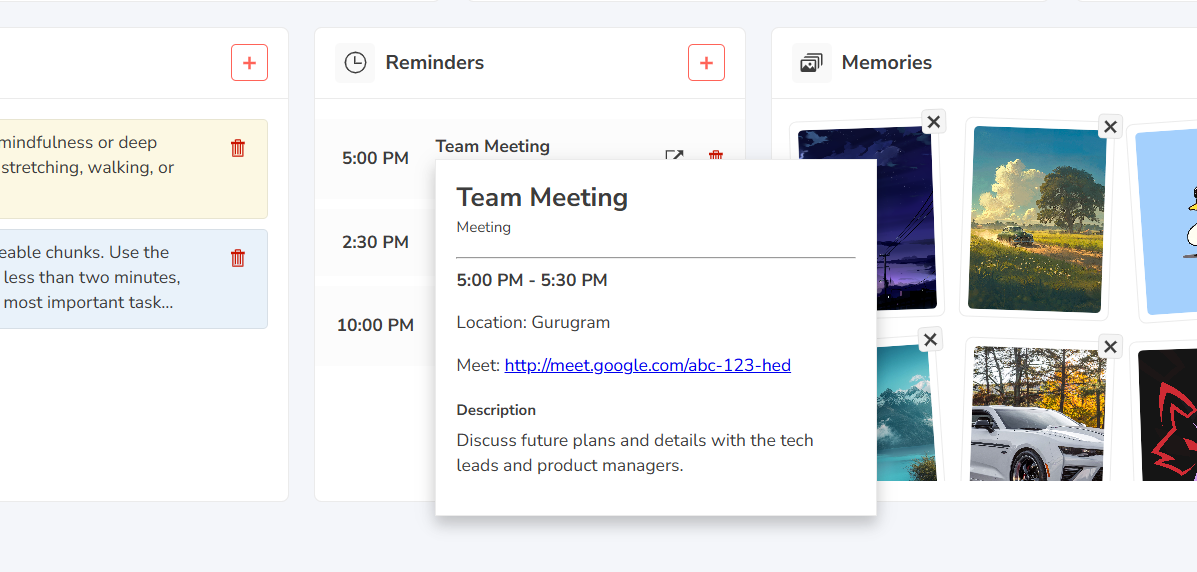Open the meet.google.com/abc-123-hed link
This screenshot has height=572, width=1197.
[x=647, y=365]
